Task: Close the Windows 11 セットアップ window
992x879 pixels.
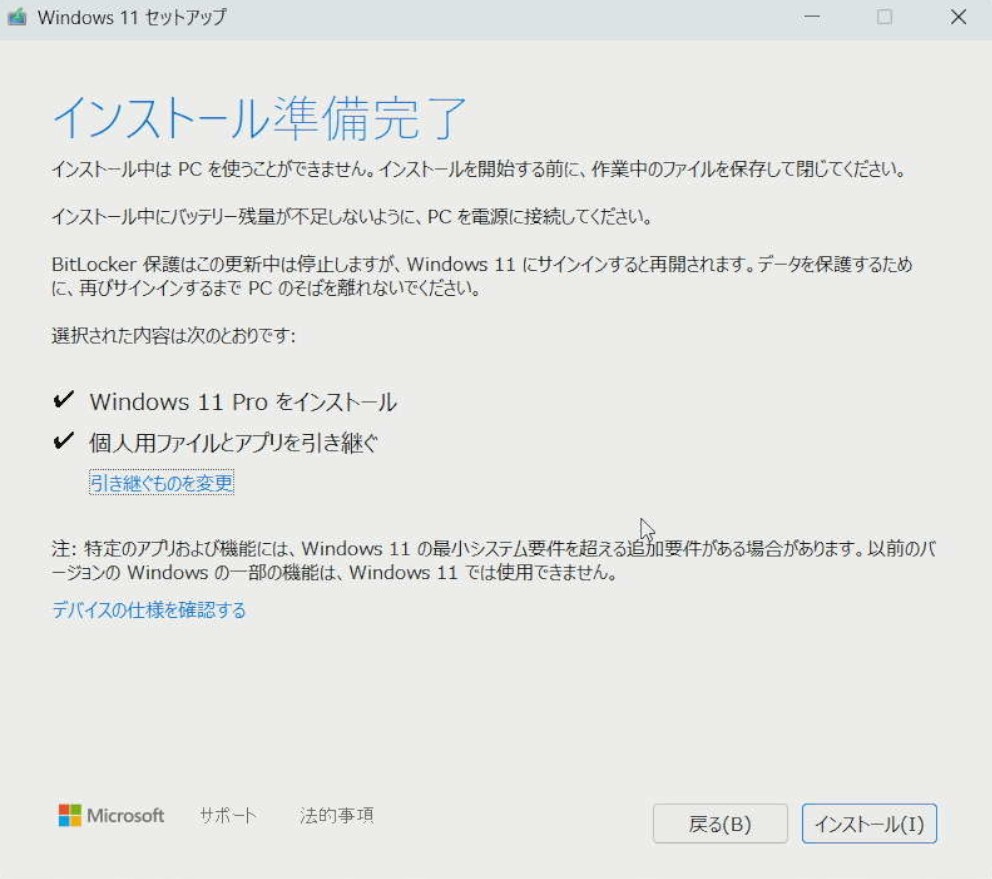Action: pyautogui.click(x=958, y=17)
